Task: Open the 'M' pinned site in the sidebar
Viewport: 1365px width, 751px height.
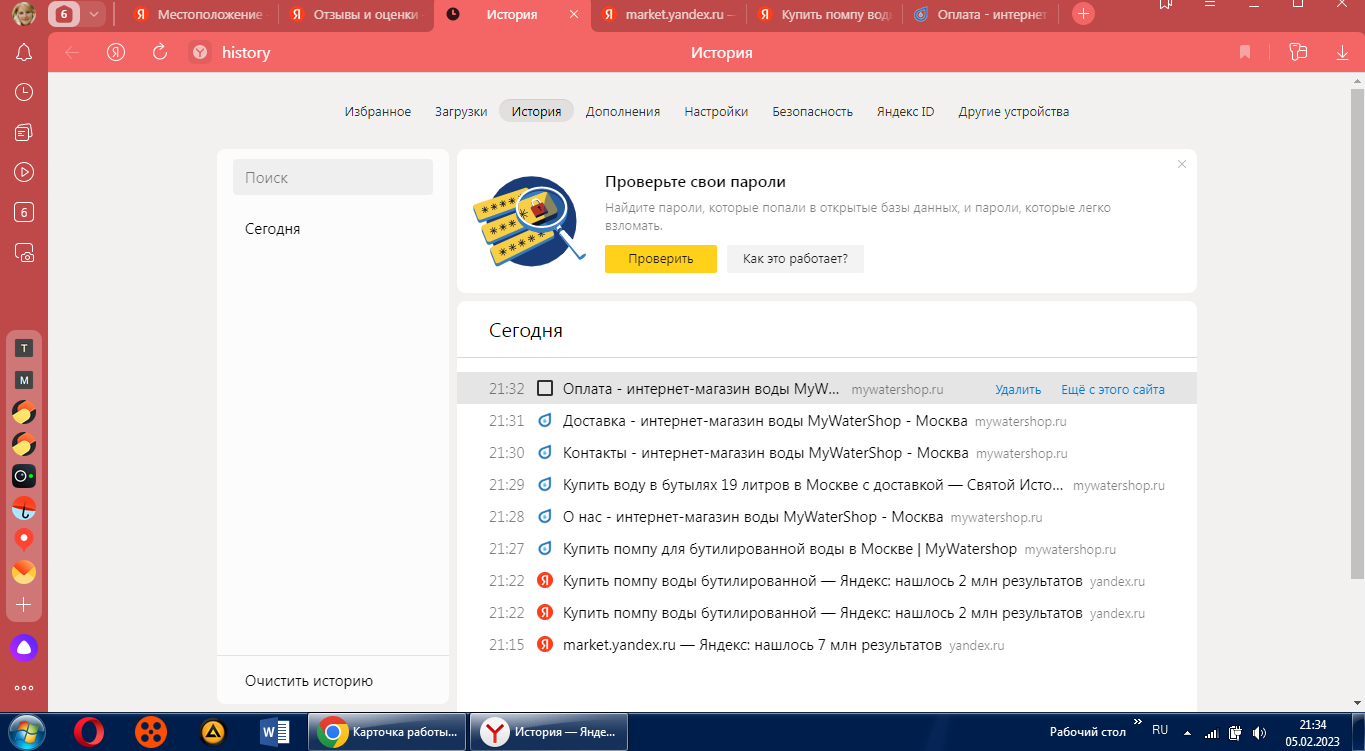Action: pos(24,380)
